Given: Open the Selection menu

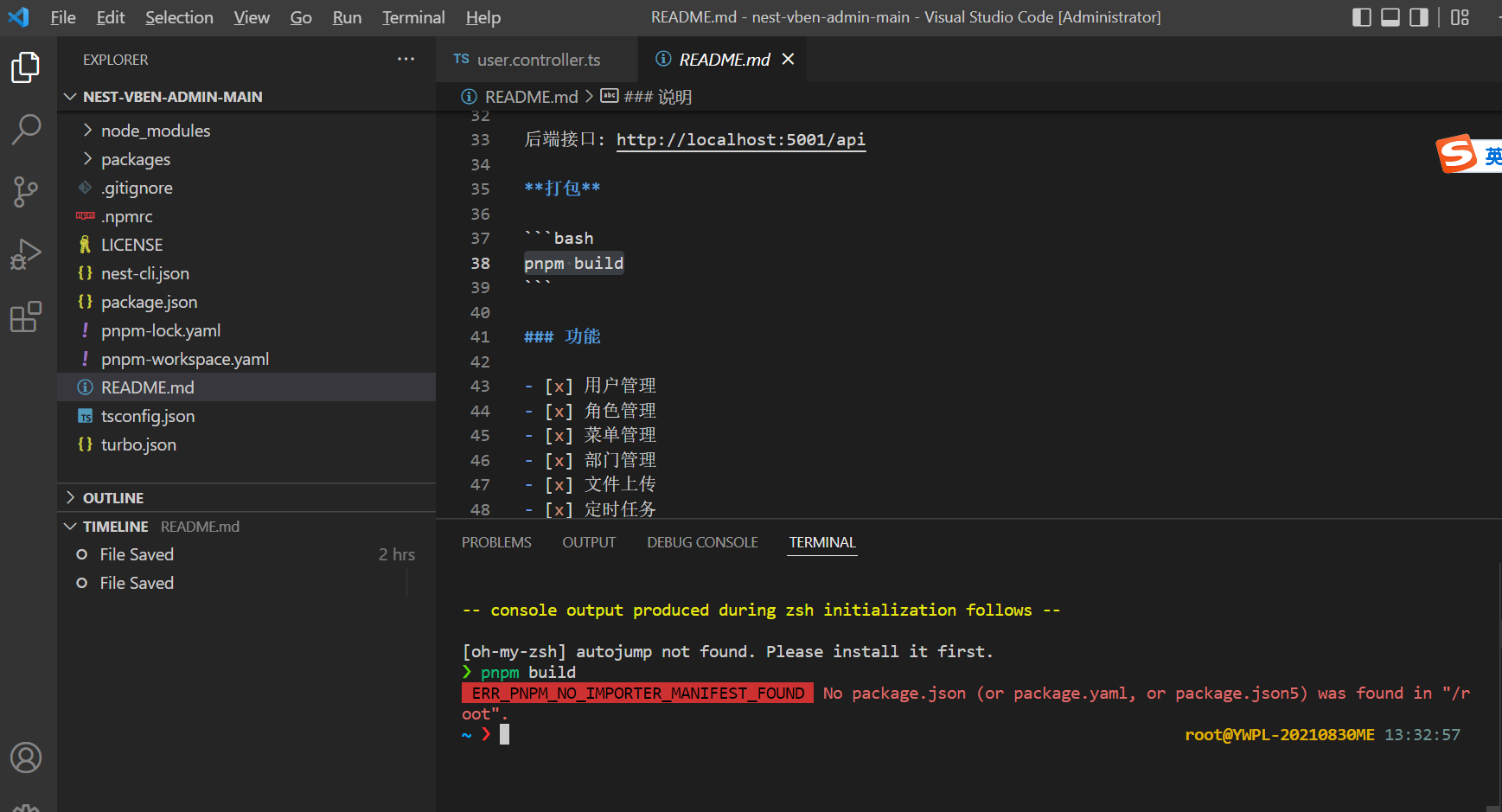Looking at the screenshot, I should pyautogui.click(x=179, y=17).
